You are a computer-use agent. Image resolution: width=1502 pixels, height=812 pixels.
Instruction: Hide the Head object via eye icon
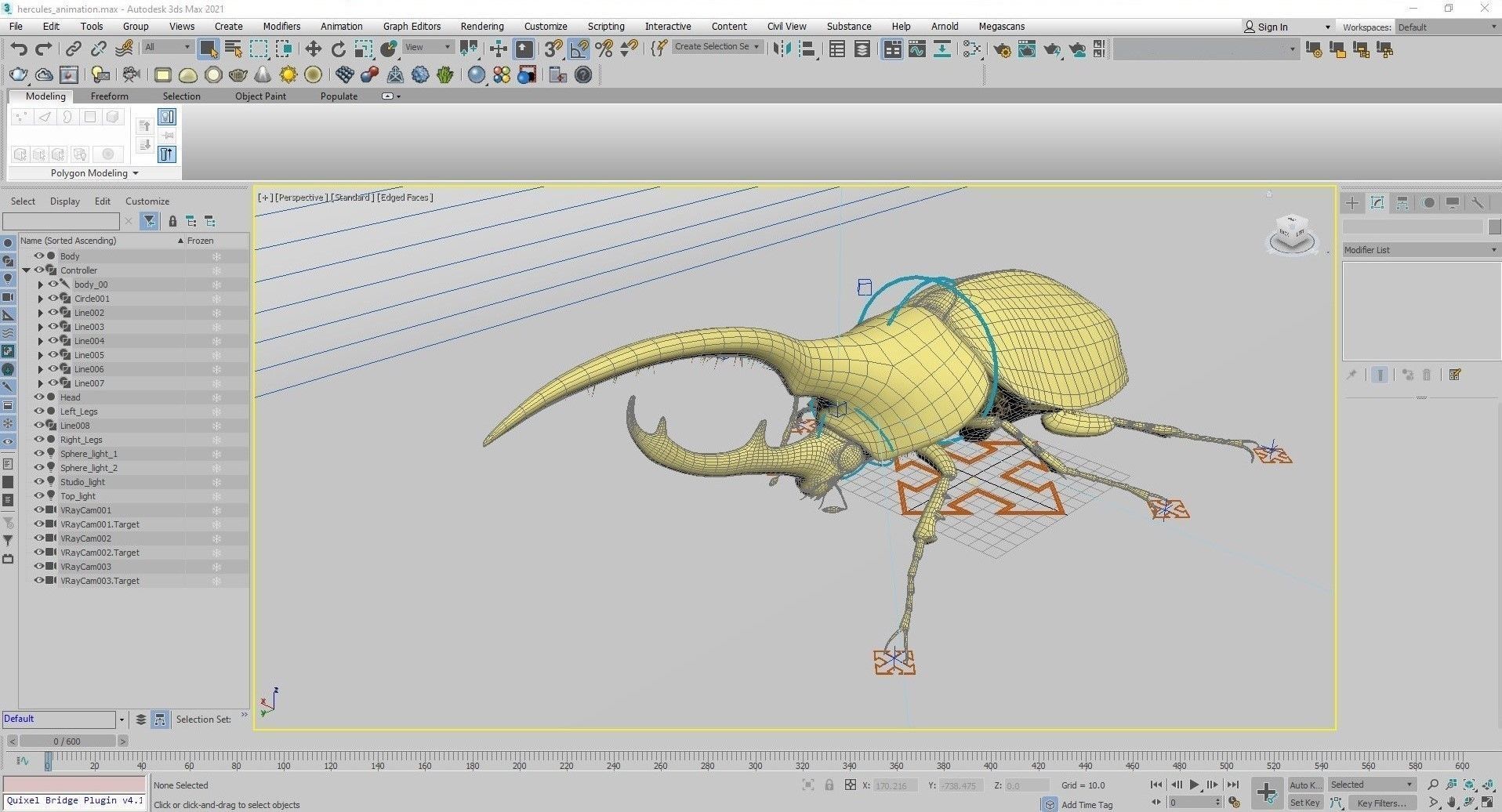[x=38, y=397]
